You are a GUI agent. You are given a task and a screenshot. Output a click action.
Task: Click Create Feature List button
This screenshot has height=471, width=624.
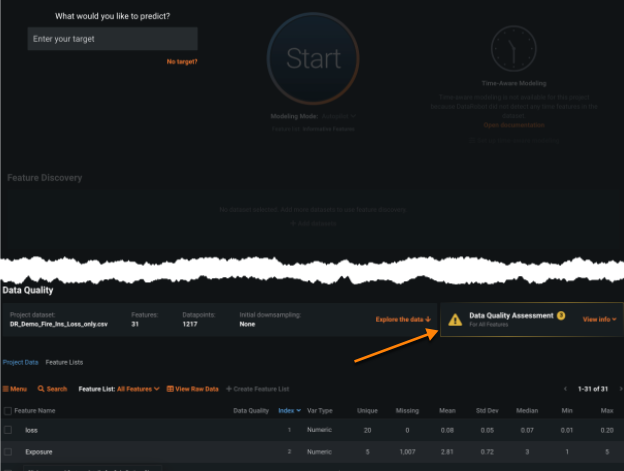257,389
